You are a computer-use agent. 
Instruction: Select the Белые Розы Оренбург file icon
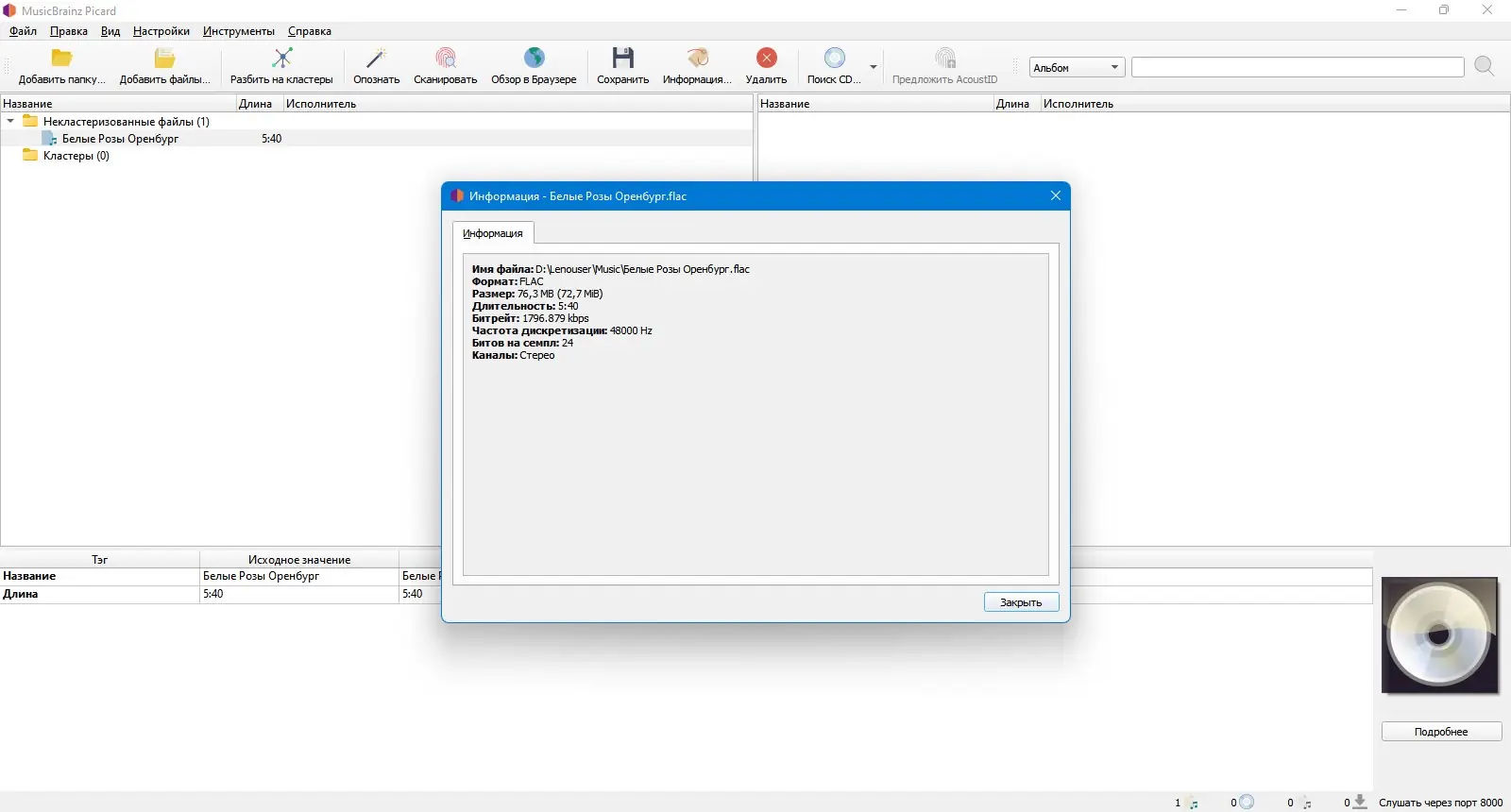49,139
